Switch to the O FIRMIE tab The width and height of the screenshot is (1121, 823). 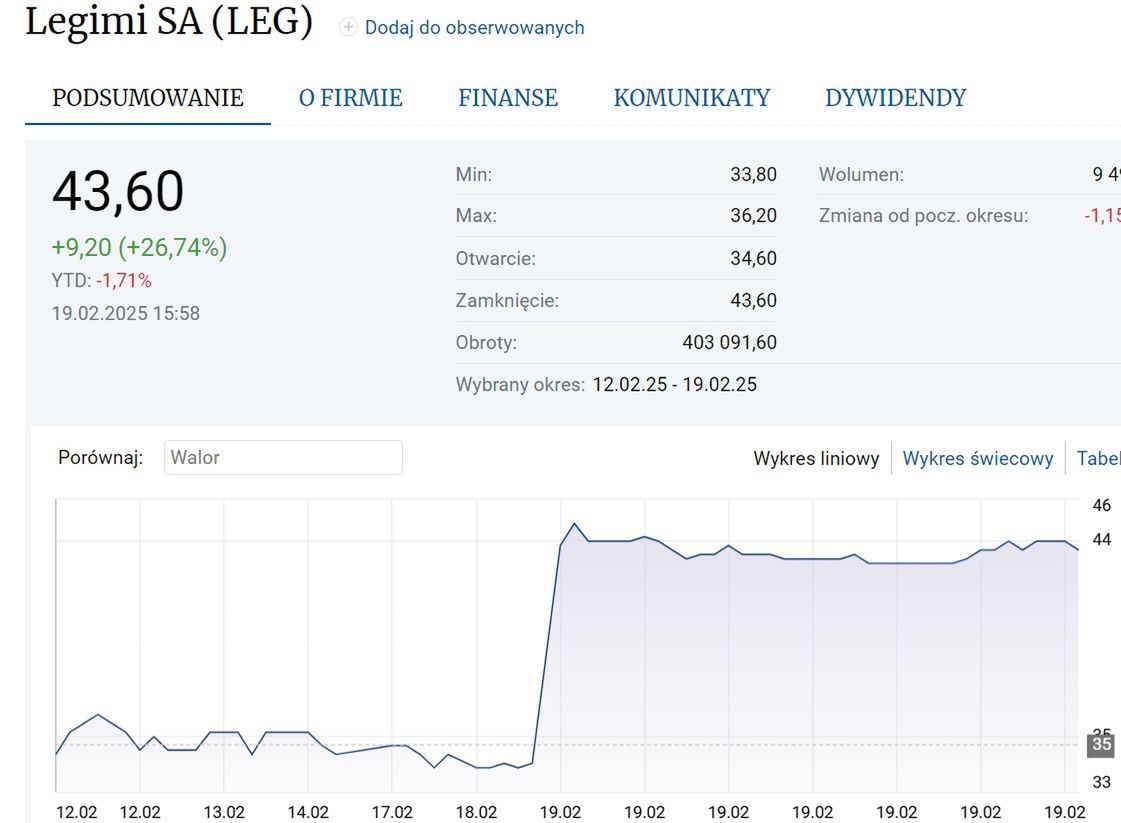(x=350, y=98)
